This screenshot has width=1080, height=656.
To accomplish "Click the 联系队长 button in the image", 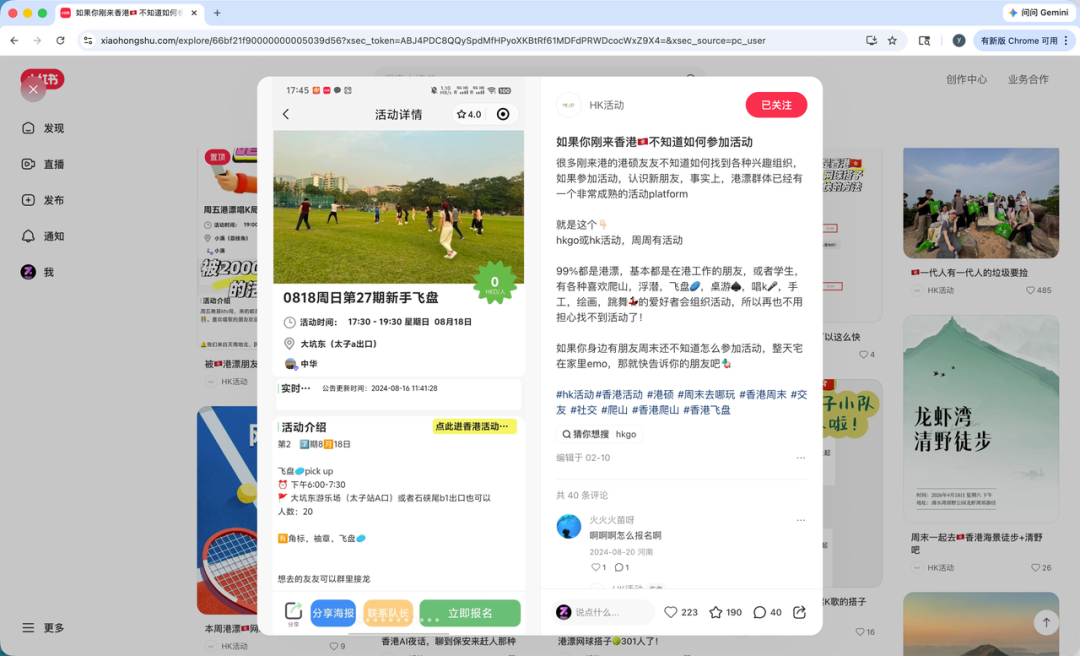I will tap(388, 613).
